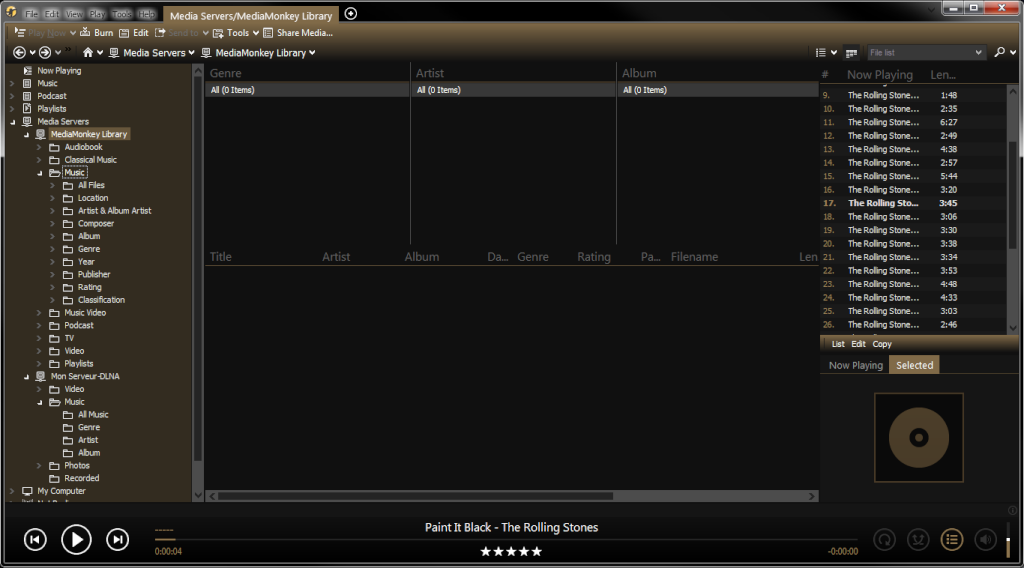Expand the Artist & Album Artist node

[53, 211]
